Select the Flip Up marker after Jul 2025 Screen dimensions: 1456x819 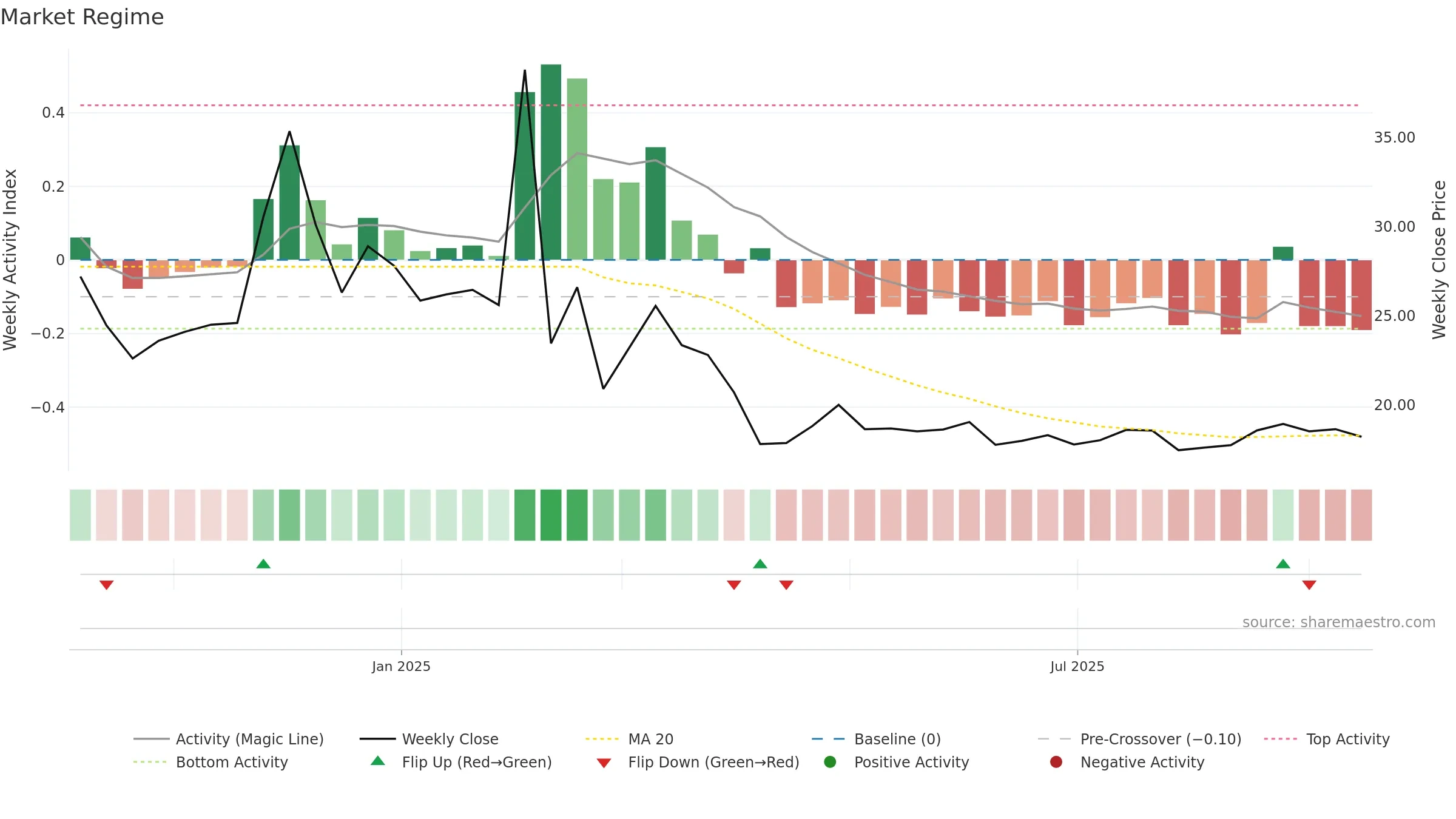coord(1283,564)
